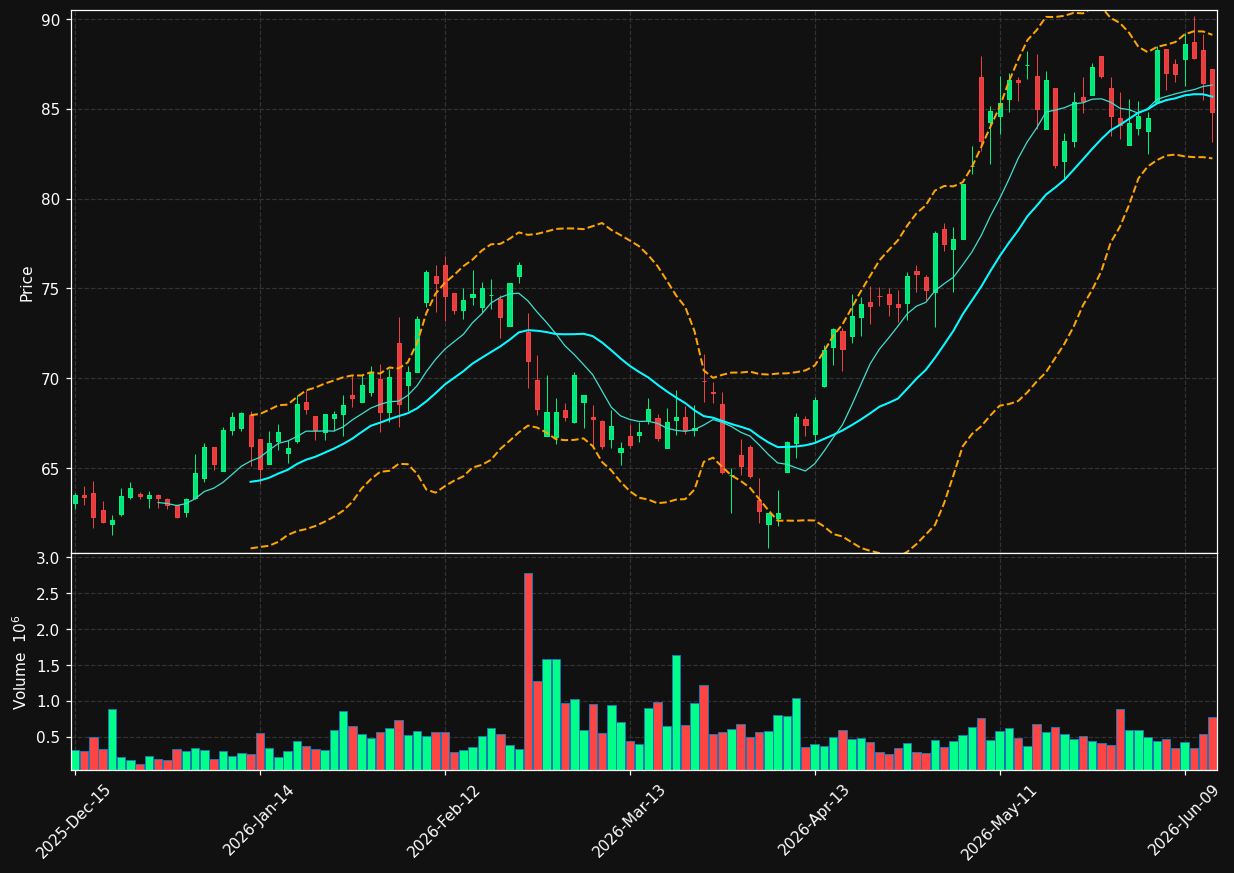Click the 3.0 volume tick label
Screen dimensions: 1234x873
point(50,558)
